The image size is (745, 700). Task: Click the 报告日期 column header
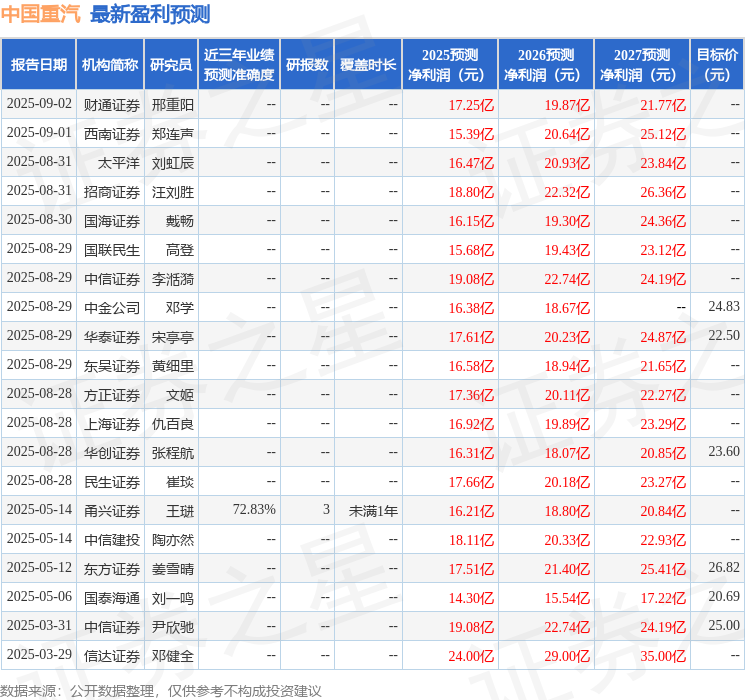pos(38,65)
